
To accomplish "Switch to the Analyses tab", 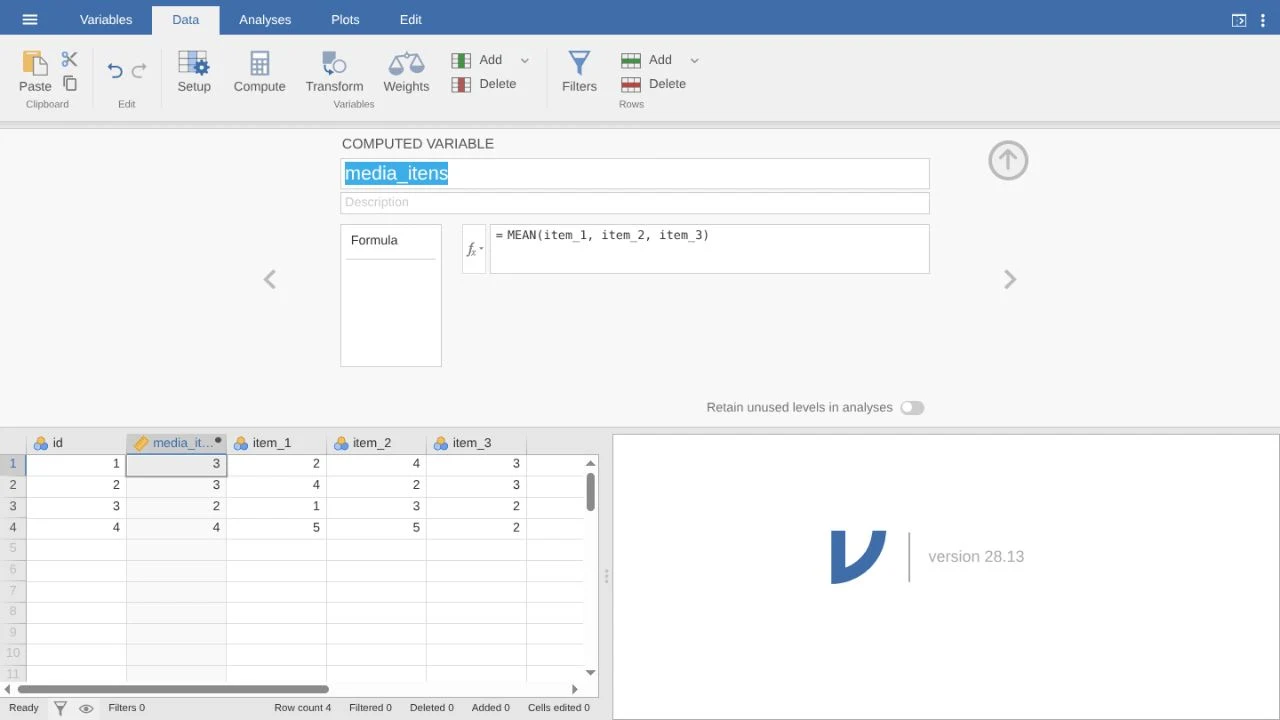I will tap(265, 20).
